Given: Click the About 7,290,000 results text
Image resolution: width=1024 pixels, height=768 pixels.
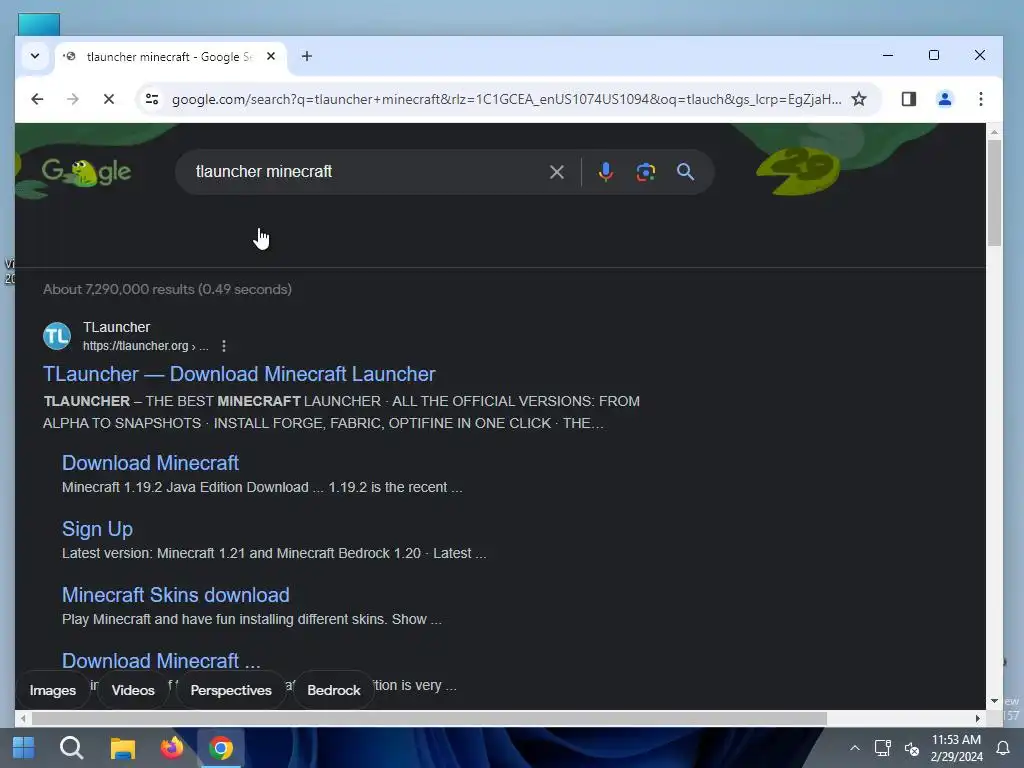Looking at the screenshot, I should tap(167, 289).
